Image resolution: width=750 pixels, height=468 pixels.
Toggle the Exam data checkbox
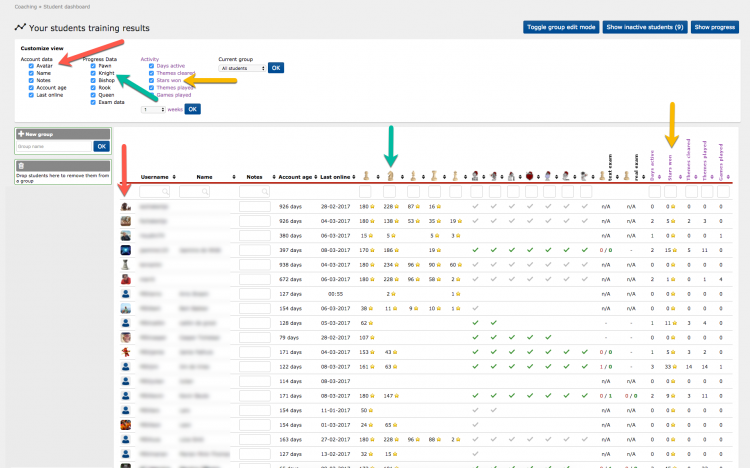click(93, 102)
